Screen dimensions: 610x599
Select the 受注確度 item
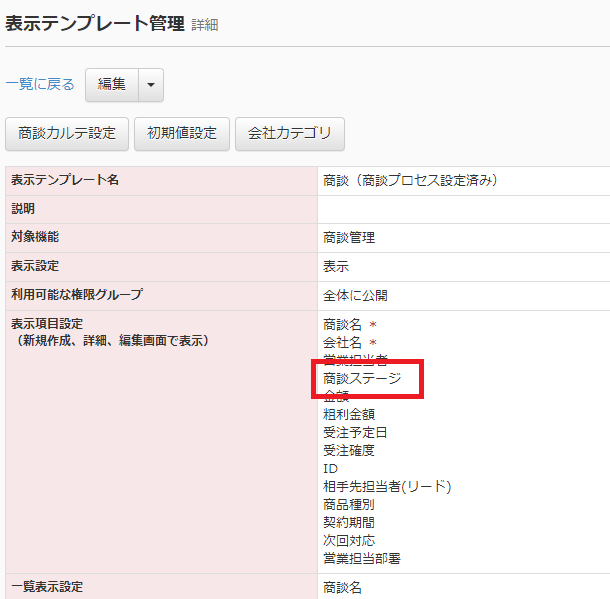[x=349, y=451]
